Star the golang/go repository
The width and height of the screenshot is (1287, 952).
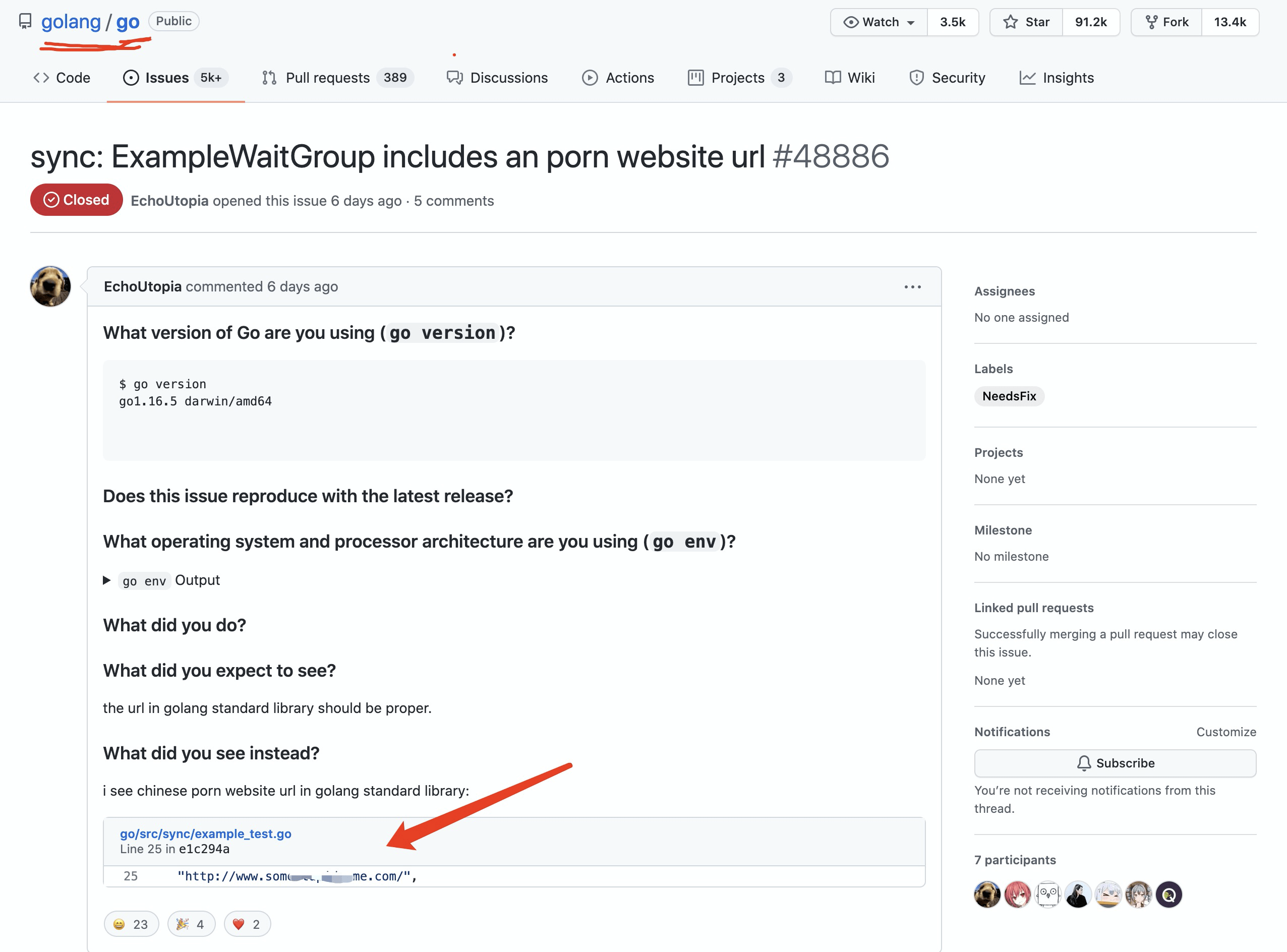1026,23
